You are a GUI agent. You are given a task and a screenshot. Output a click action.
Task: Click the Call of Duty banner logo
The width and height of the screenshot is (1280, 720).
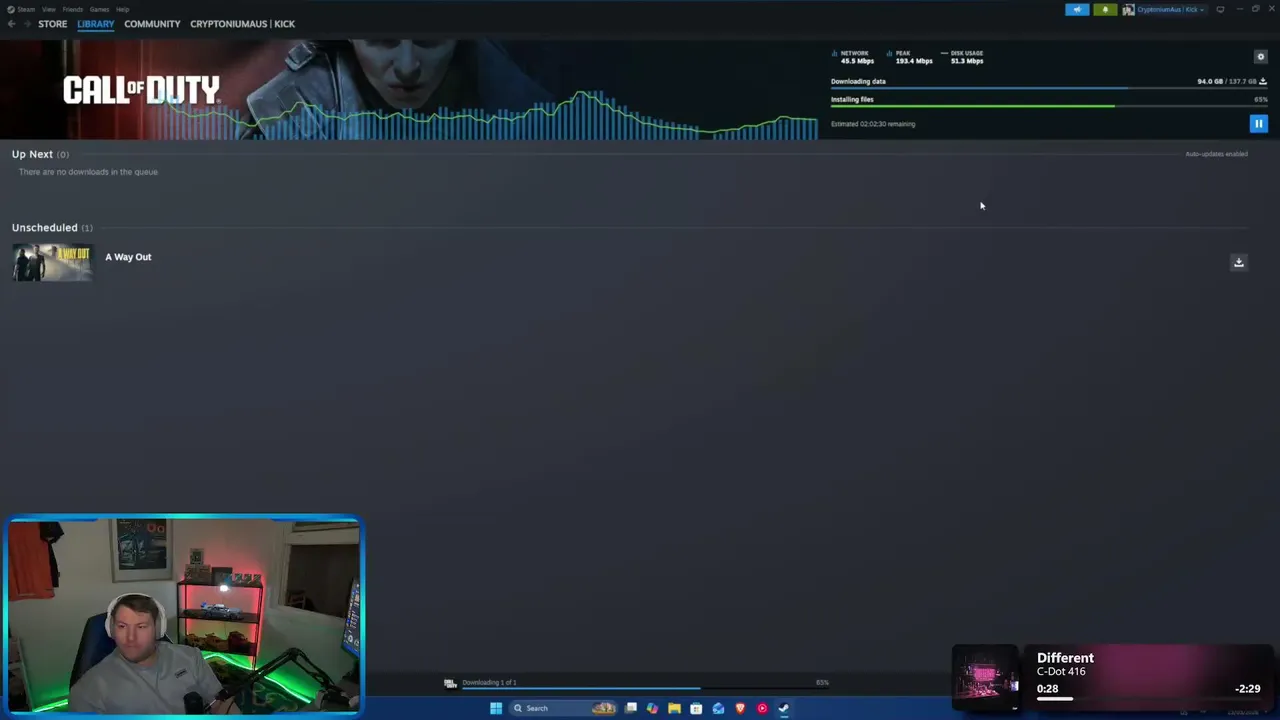[141, 91]
